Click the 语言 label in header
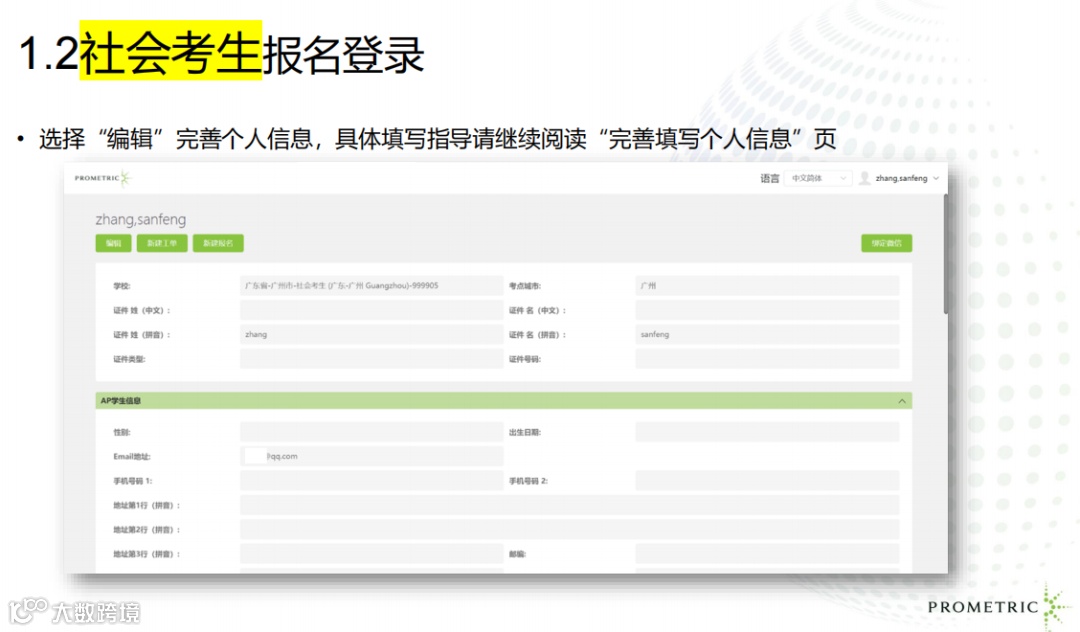Viewport: 1080px width, 632px height. tap(769, 178)
